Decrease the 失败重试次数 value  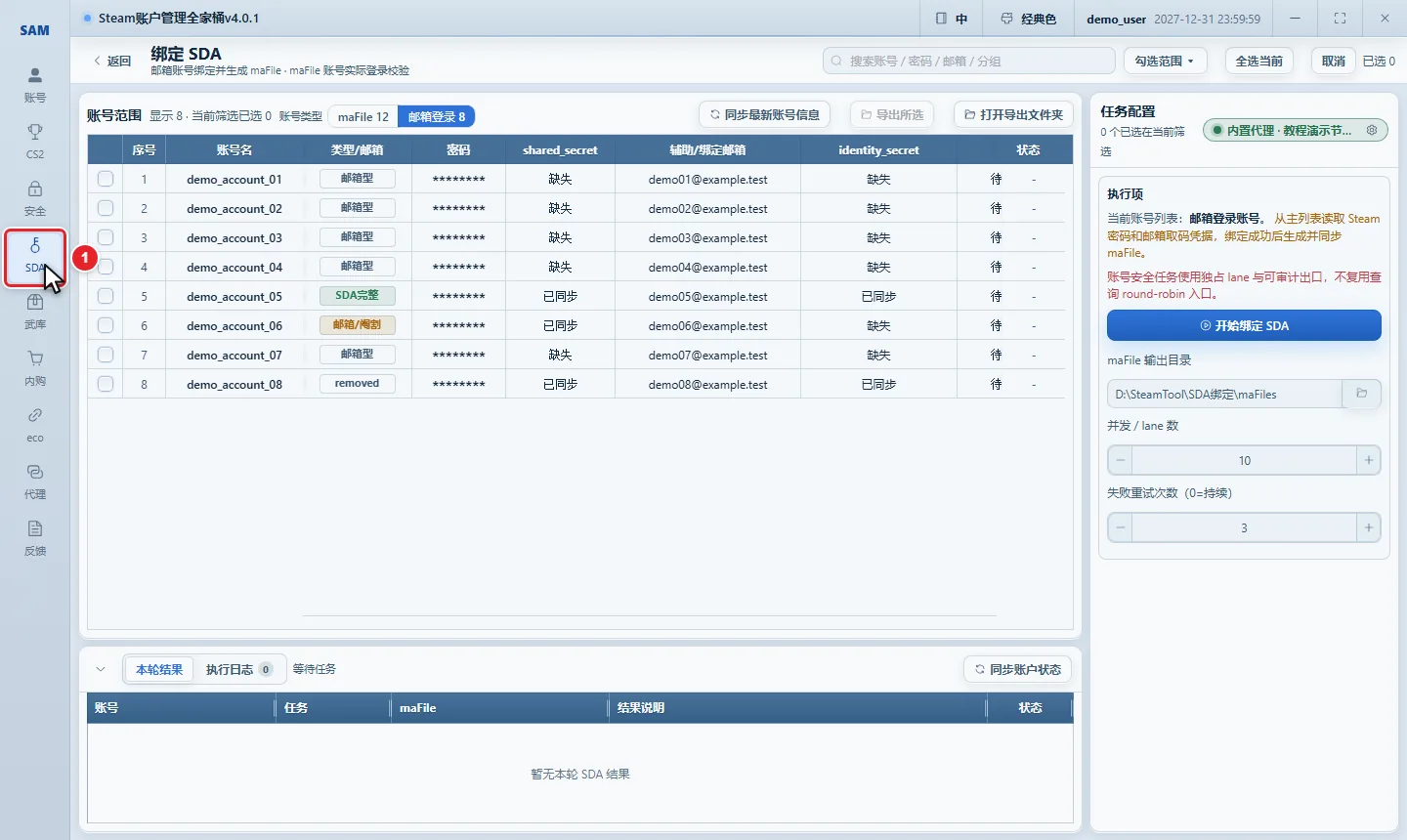pyautogui.click(x=1121, y=527)
